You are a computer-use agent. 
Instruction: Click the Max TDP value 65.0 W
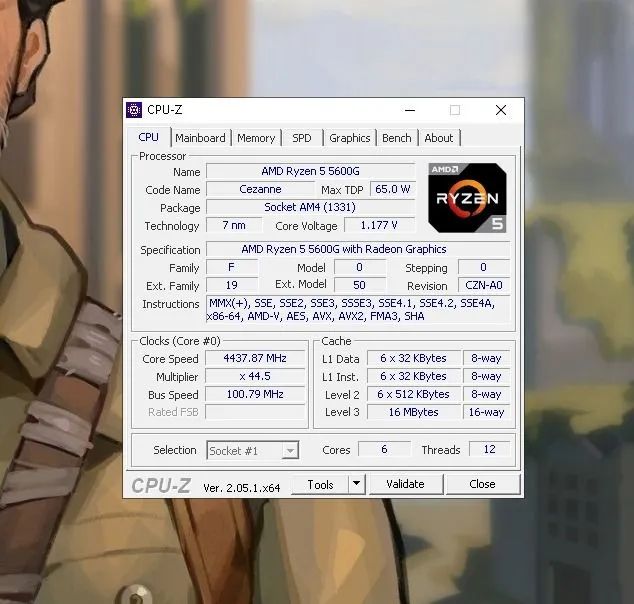[393, 189]
